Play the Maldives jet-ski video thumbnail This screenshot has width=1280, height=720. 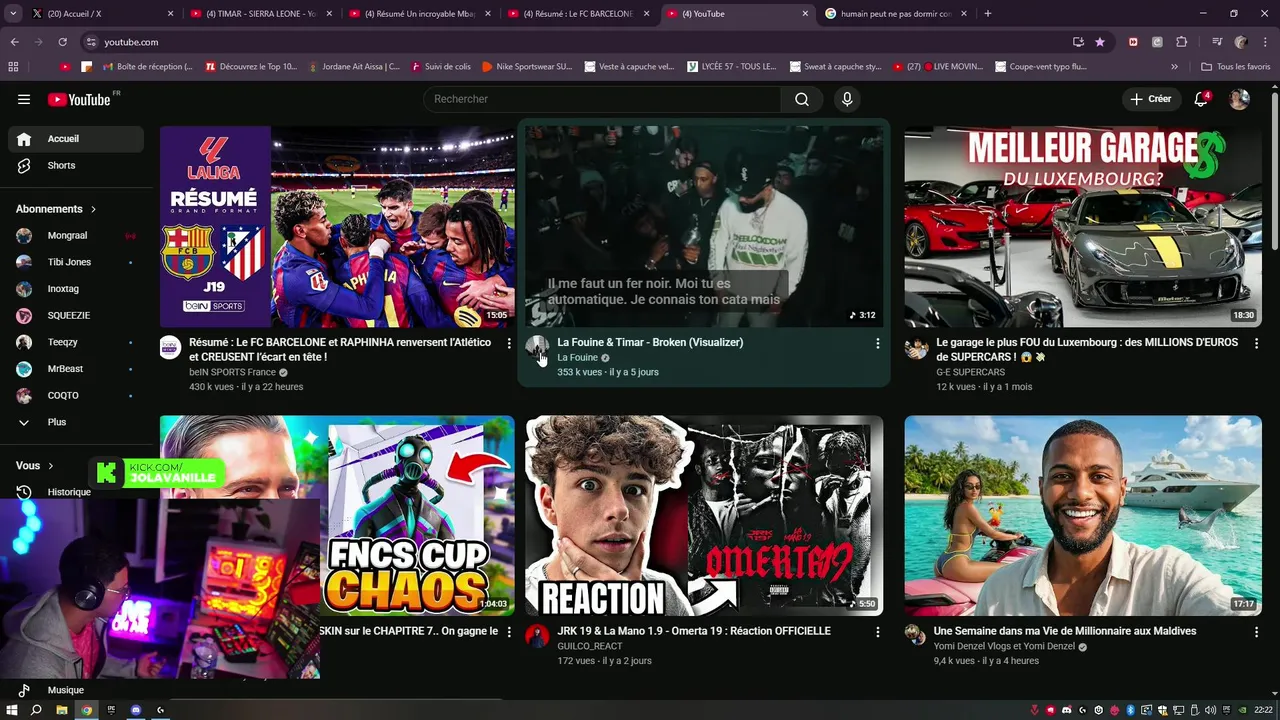[1083, 516]
